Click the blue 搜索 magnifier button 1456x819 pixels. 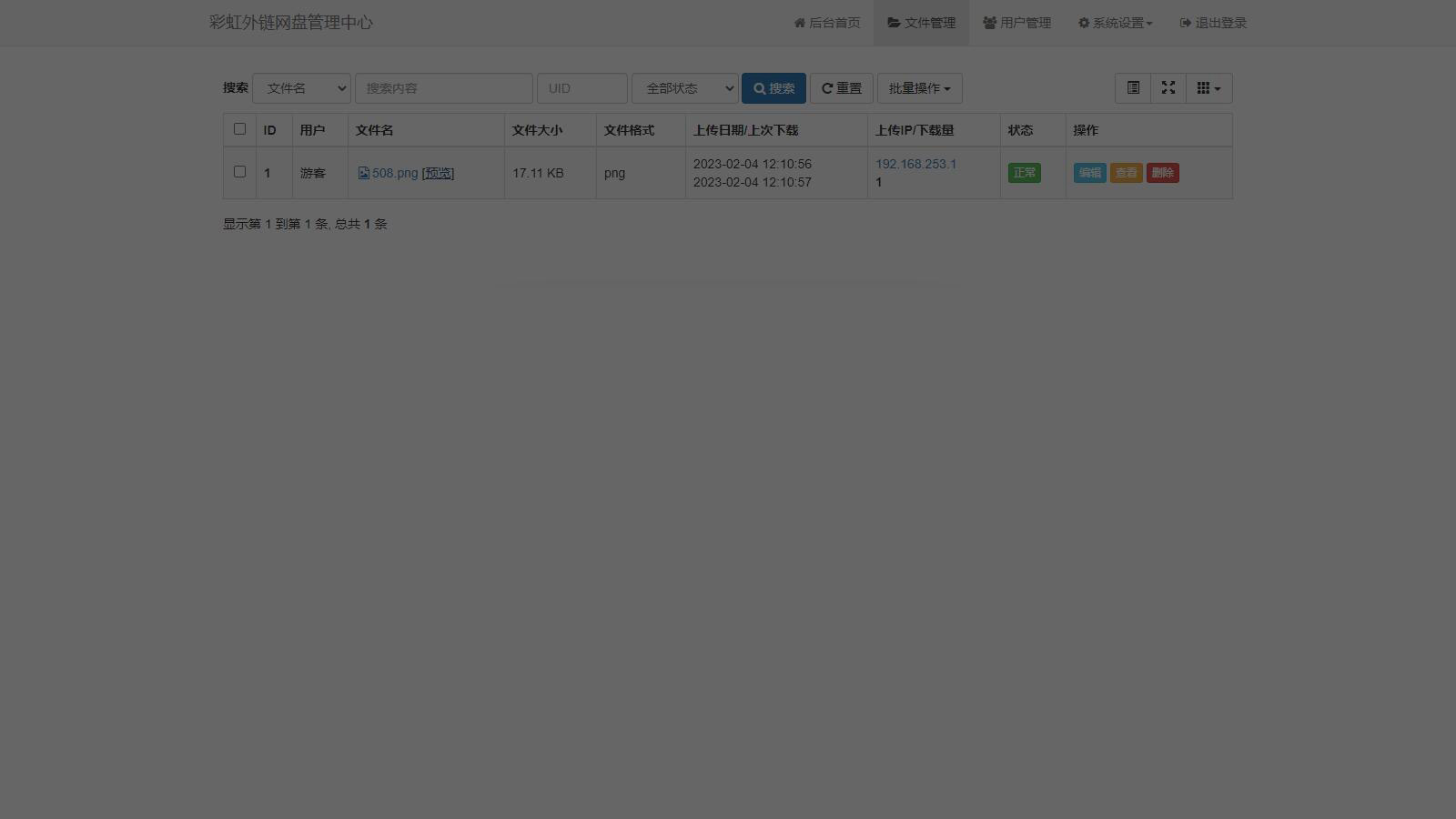click(x=773, y=88)
